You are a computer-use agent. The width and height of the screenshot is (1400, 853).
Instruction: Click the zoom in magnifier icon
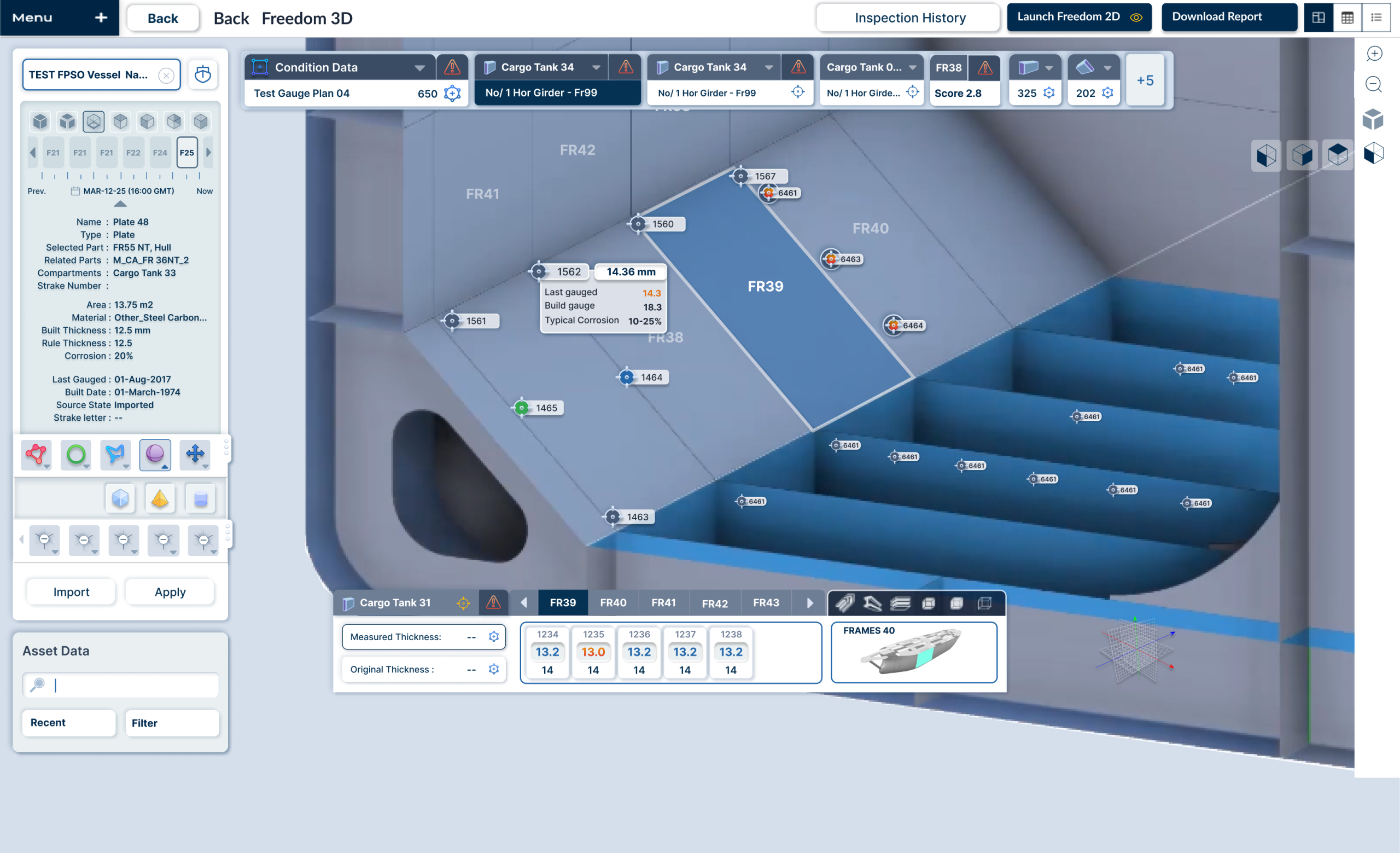pyautogui.click(x=1374, y=54)
